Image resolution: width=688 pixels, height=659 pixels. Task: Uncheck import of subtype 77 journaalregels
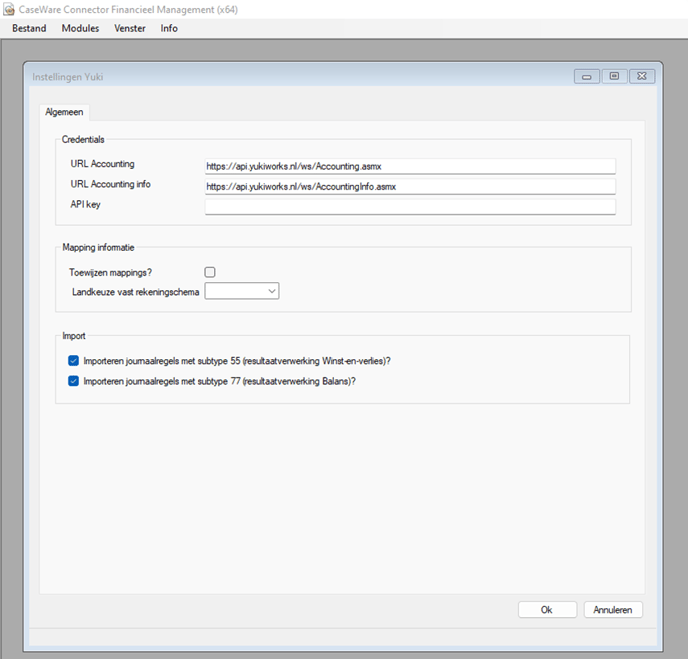[73, 381]
